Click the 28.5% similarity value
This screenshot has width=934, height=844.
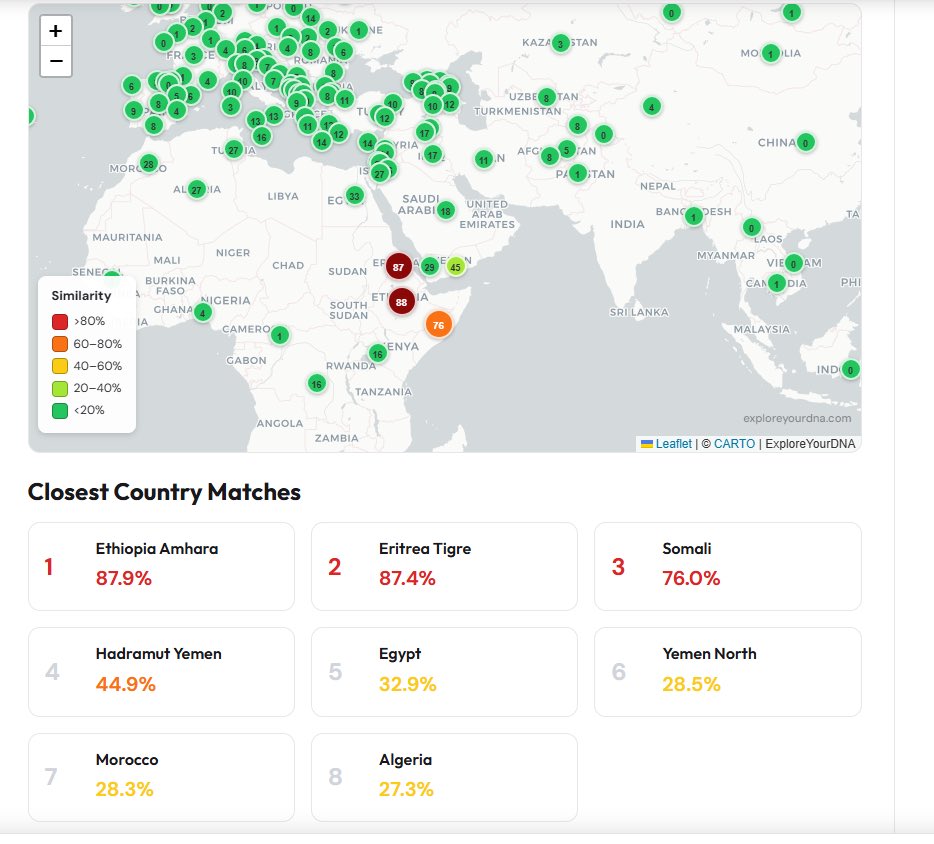click(692, 684)
